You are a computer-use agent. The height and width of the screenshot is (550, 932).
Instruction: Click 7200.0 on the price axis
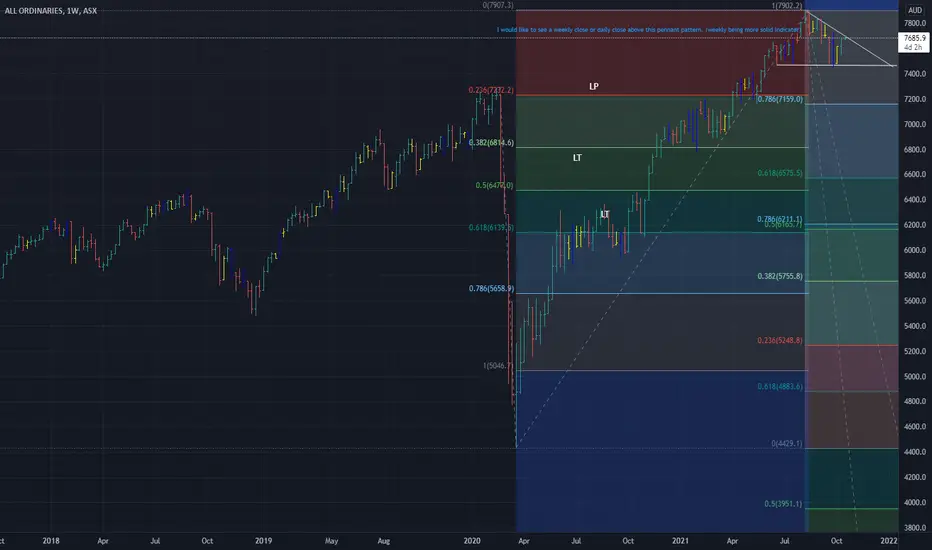[915, 99]
